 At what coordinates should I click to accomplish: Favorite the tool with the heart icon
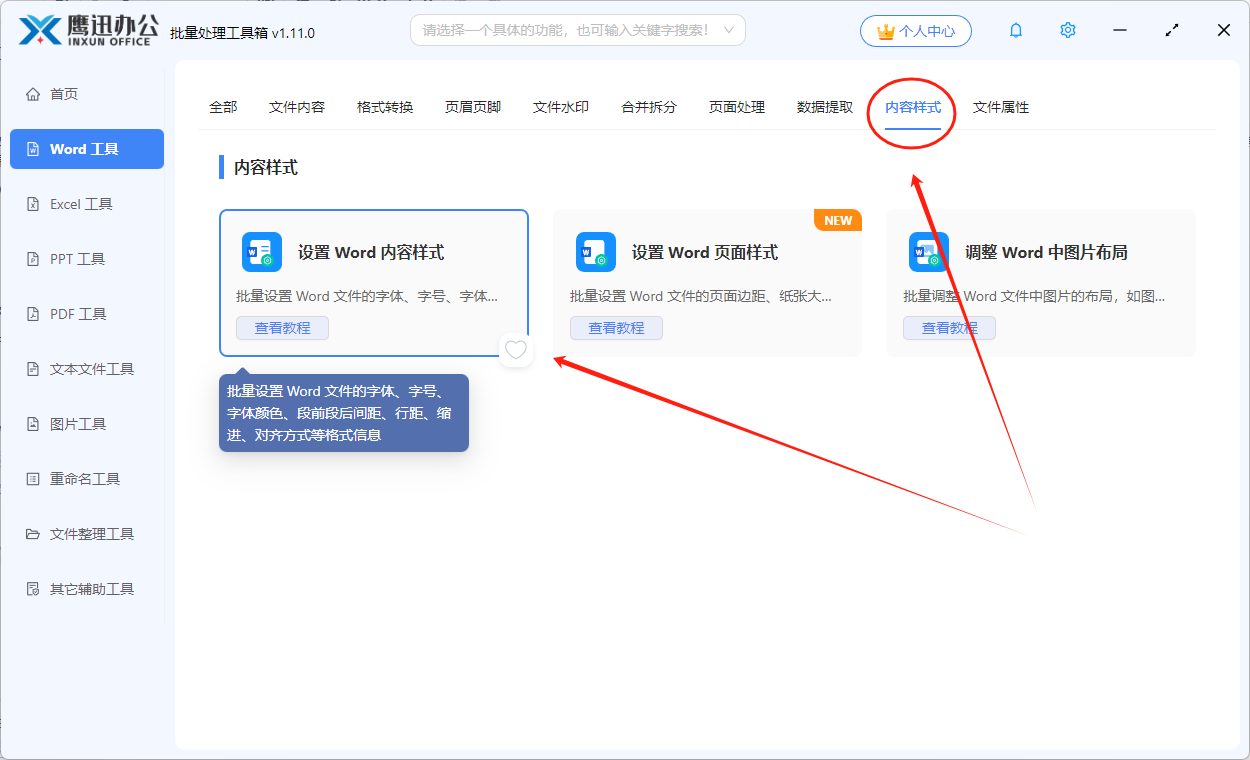pos(516,350)
